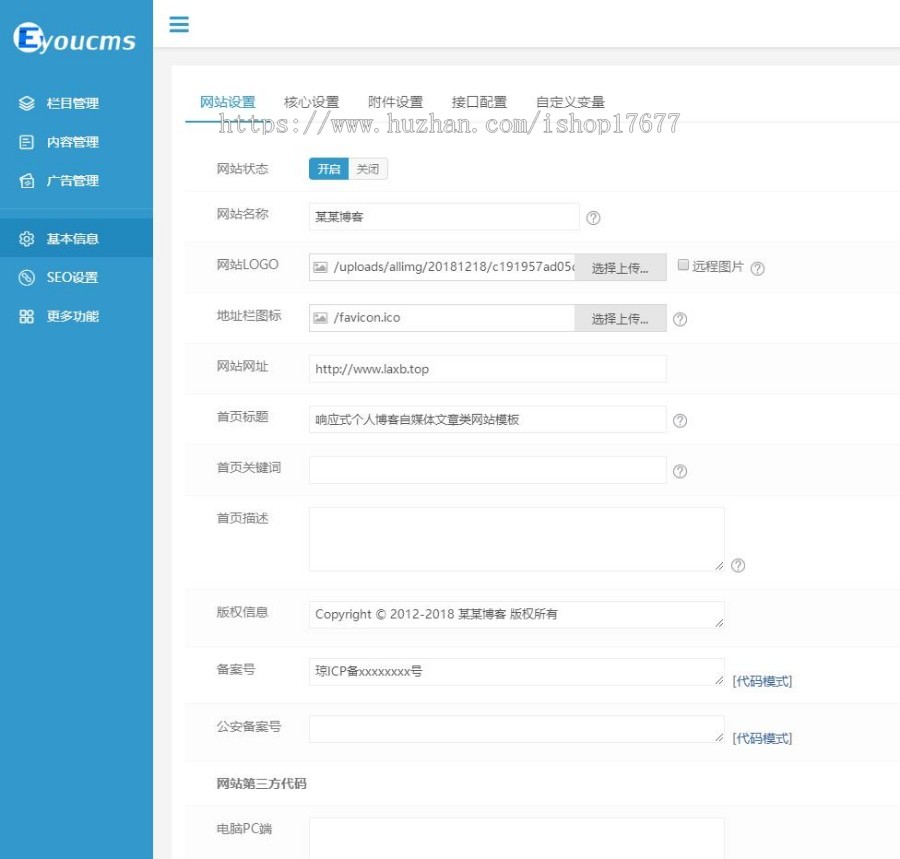Click the 备案号 textarea
900x859 pixels.
point(517,671)
